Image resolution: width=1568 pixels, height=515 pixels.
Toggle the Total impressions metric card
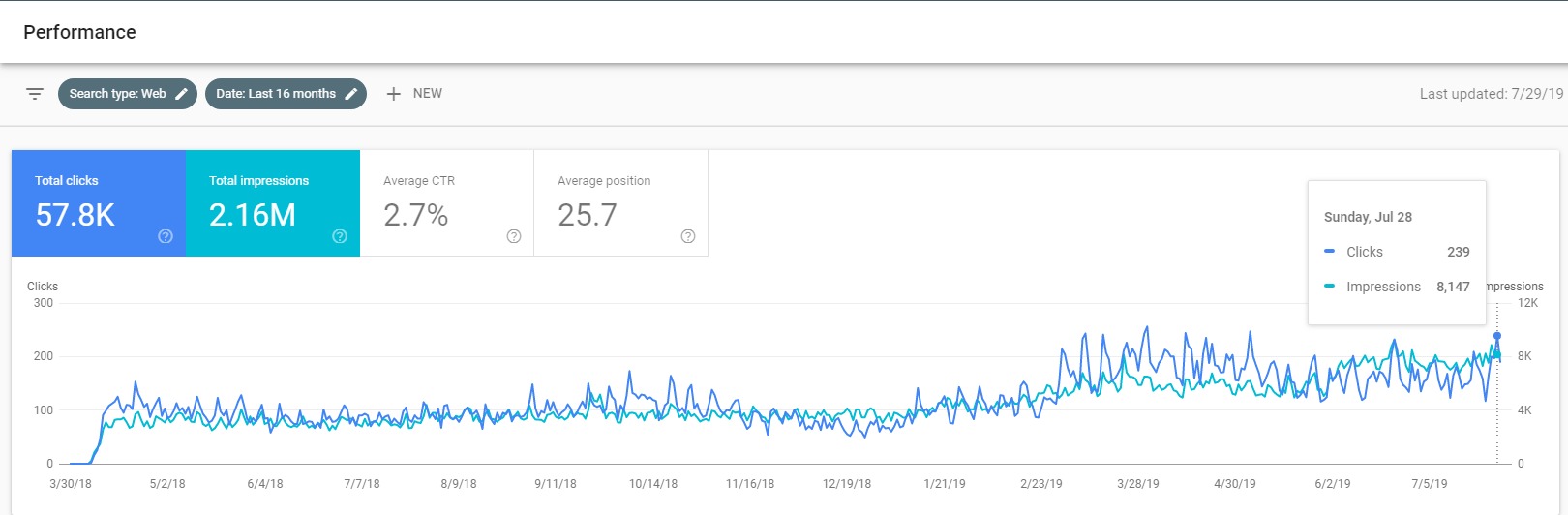[273, 203]
